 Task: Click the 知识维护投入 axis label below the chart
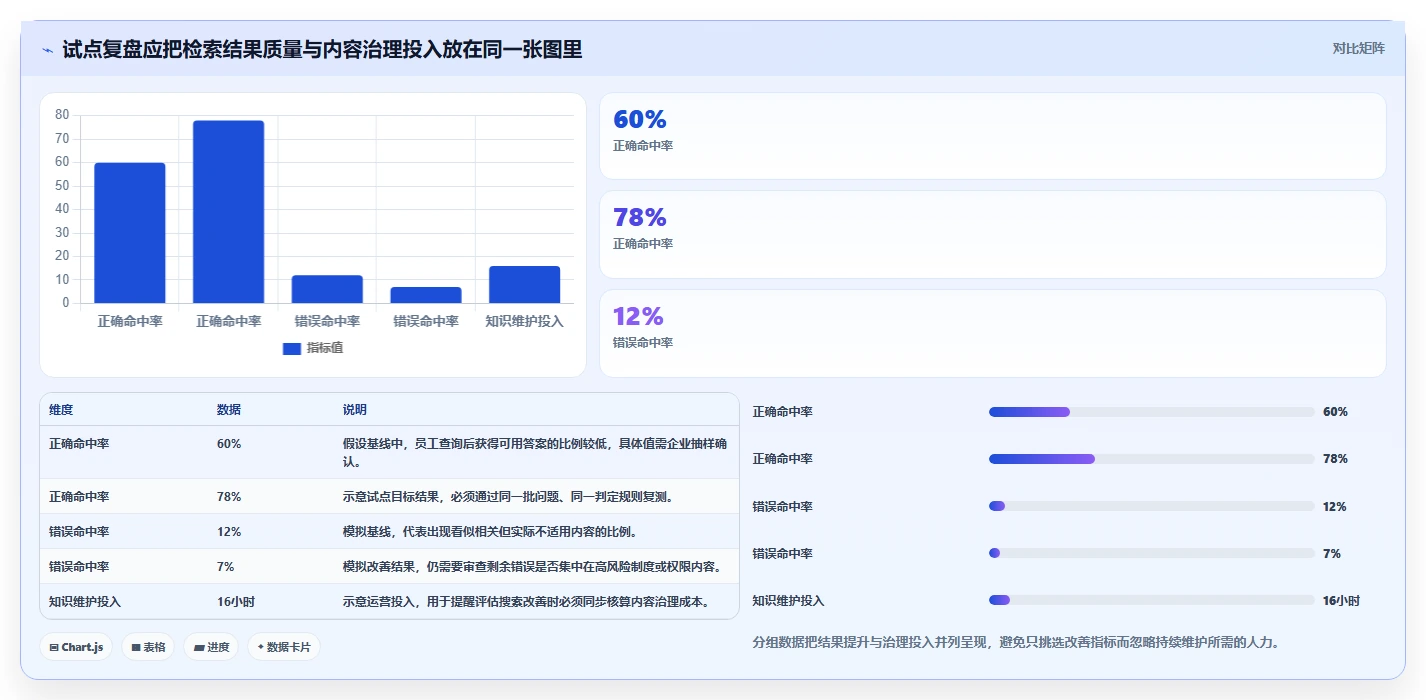coord(524,321)
